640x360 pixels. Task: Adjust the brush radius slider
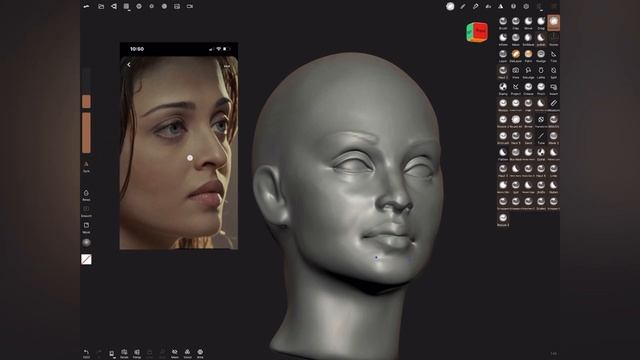(86, 88)
